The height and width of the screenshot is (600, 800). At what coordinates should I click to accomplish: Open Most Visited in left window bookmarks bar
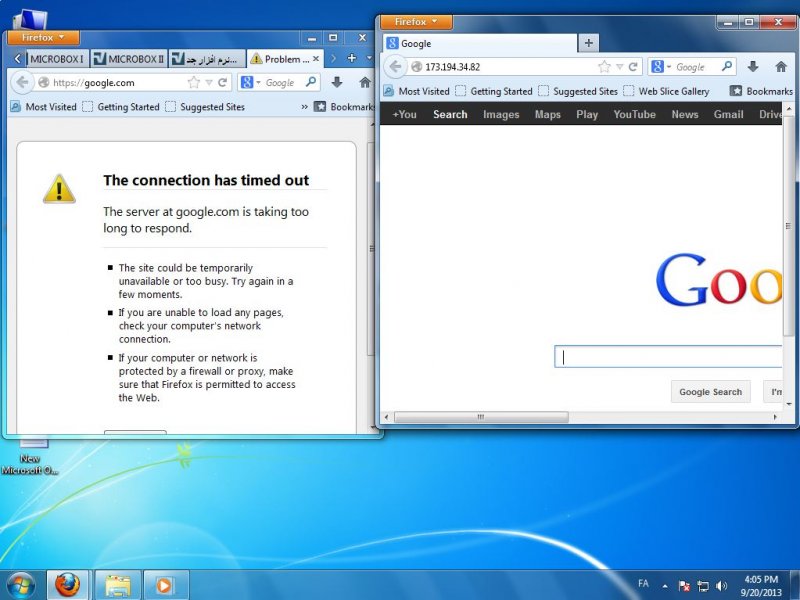pos(44,107)
